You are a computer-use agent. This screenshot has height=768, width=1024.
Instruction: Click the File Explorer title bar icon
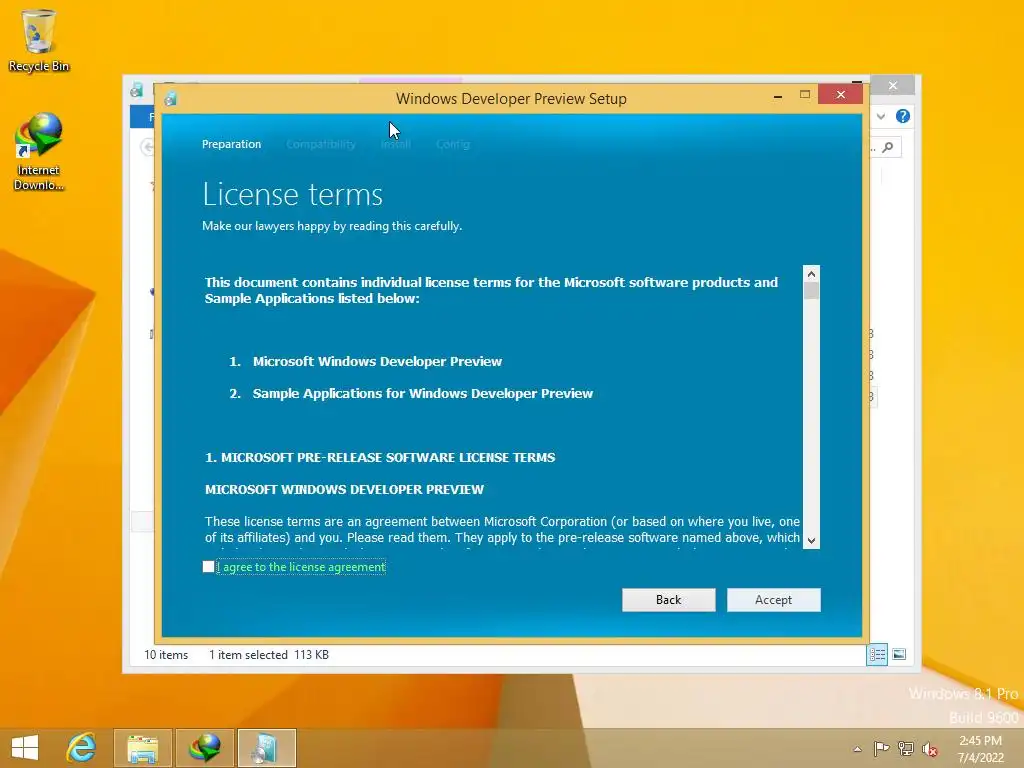click(x=137, y=90)
